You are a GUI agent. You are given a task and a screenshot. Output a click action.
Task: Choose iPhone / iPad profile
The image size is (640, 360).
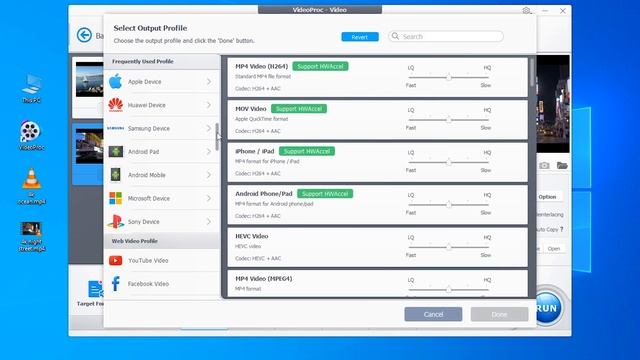click(377, 162)
